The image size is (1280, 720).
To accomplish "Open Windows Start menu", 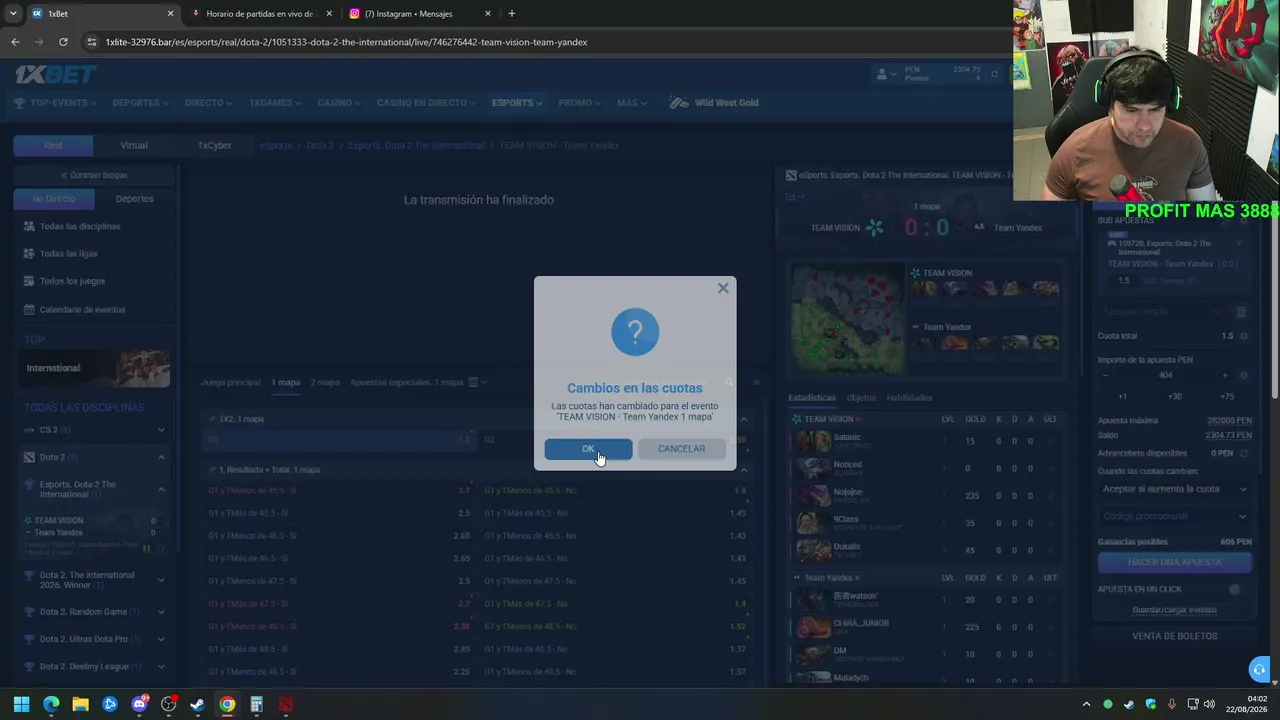I will [21, 704].
